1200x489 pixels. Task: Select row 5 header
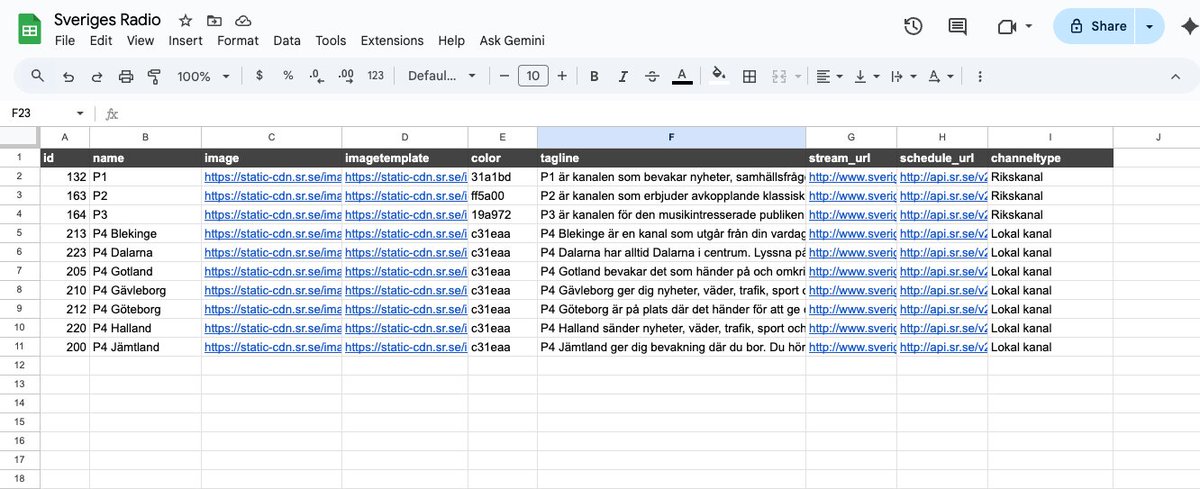click(19, 234)
